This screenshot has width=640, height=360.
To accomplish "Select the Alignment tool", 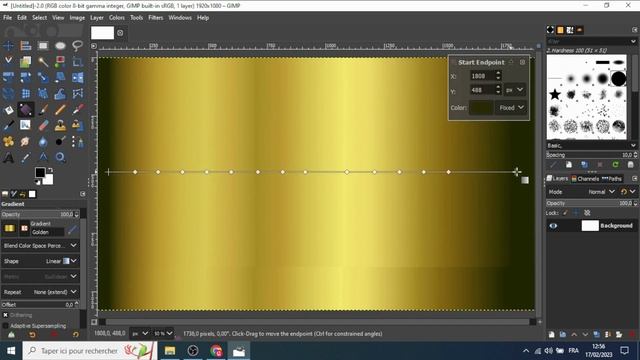I will pos(26,46).
